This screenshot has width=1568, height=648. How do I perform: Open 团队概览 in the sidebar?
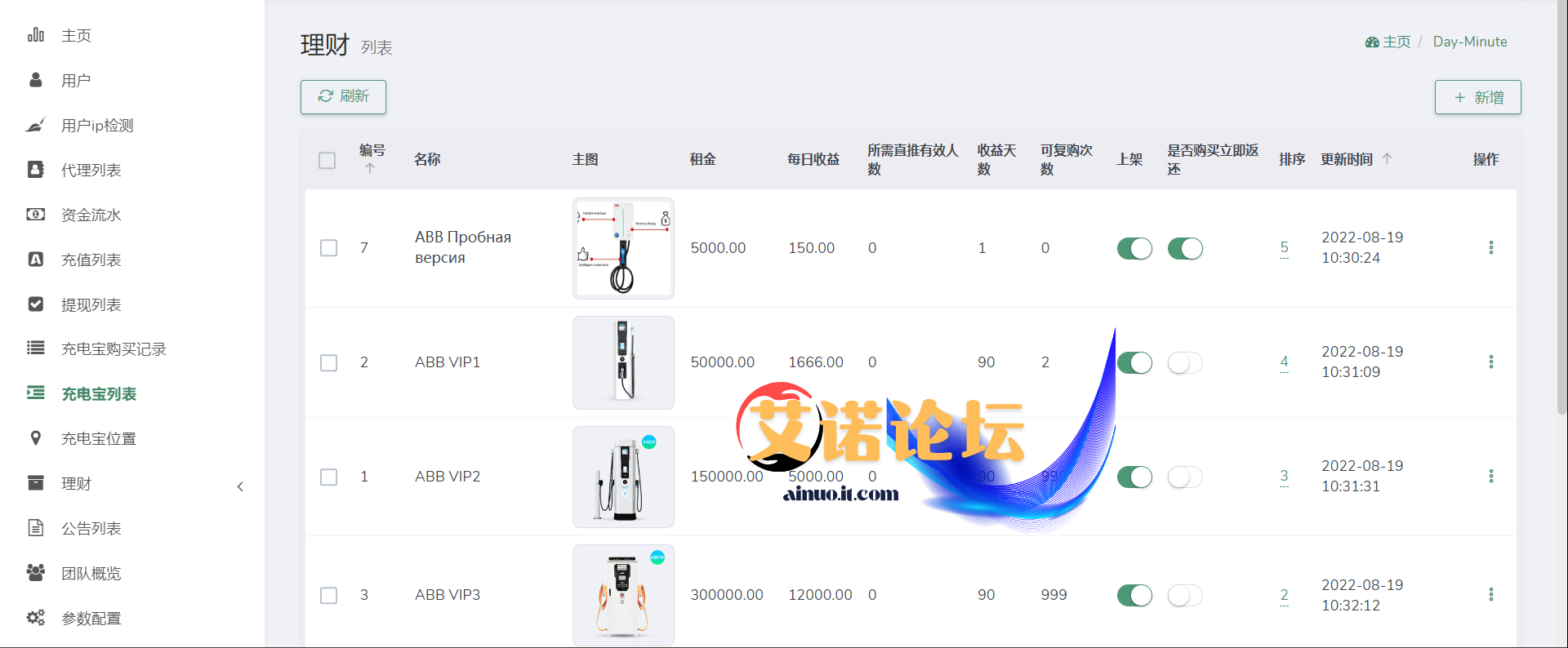(91, 574)
